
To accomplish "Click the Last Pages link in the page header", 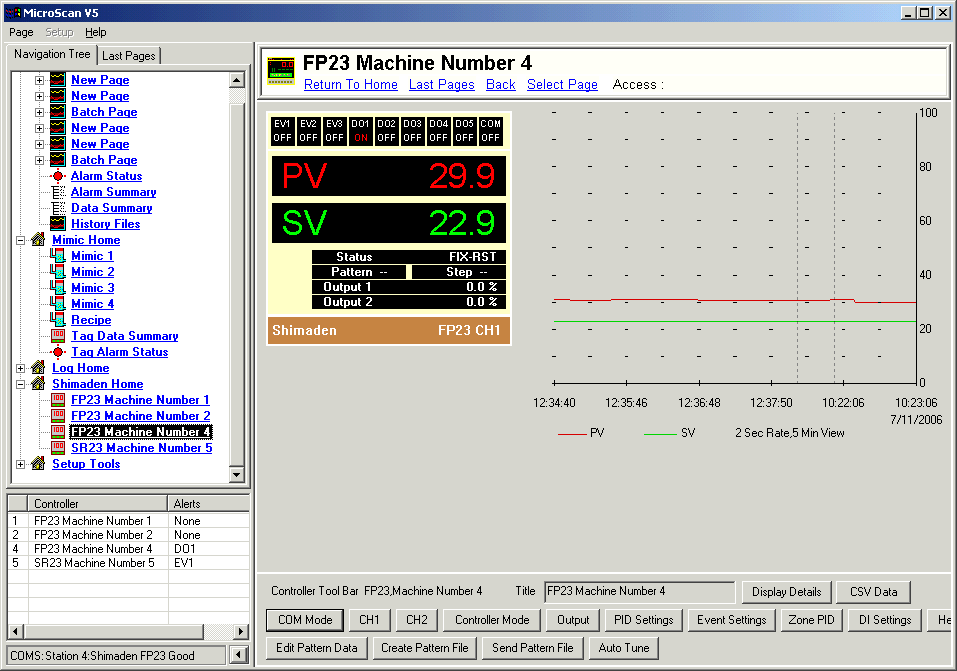I will click(442, 85).
